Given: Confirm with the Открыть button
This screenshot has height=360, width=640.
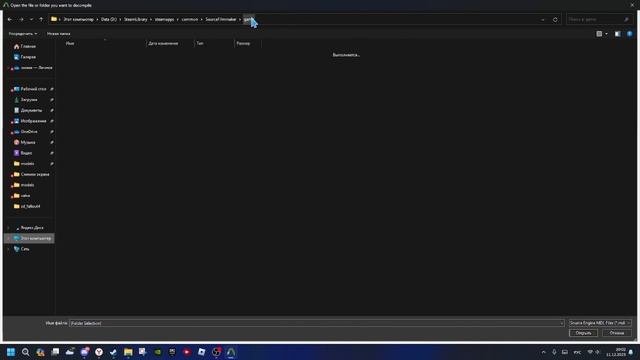Looking at the screenshot, I should [x=583, y=333].
